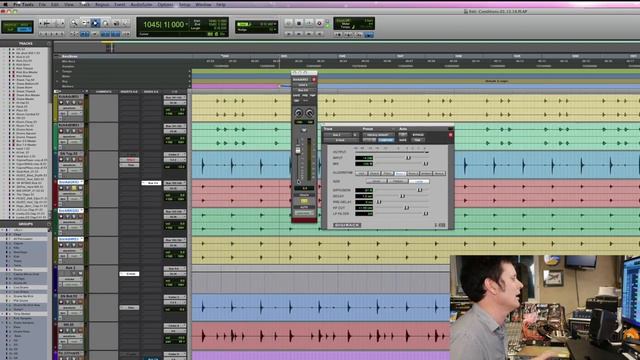Select the Zoomer tool in the toolbar

click(x=74, y=24)
